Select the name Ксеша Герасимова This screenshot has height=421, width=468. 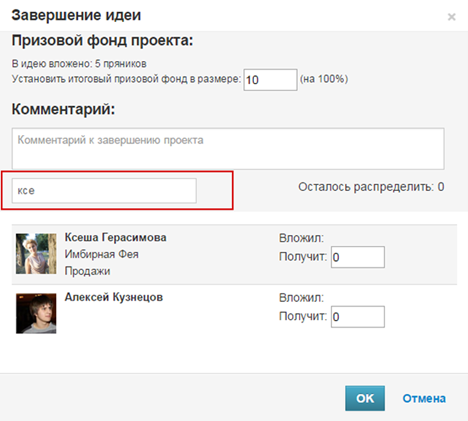pos(115,237)
